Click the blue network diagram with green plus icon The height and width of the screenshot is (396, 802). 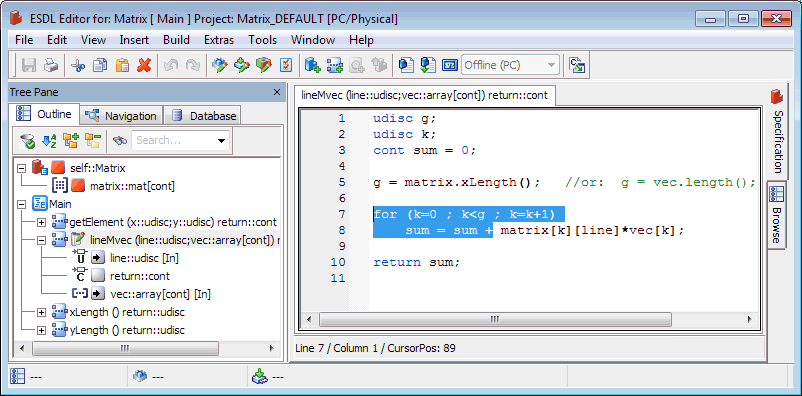335,65
